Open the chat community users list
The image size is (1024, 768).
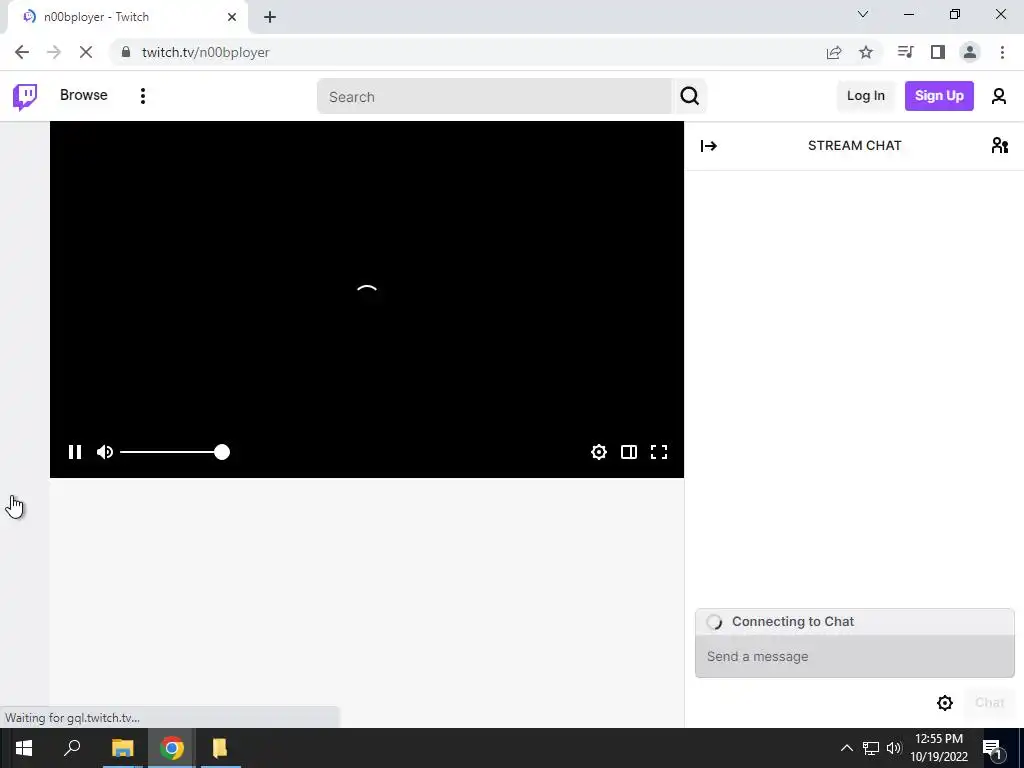point(999,145)
